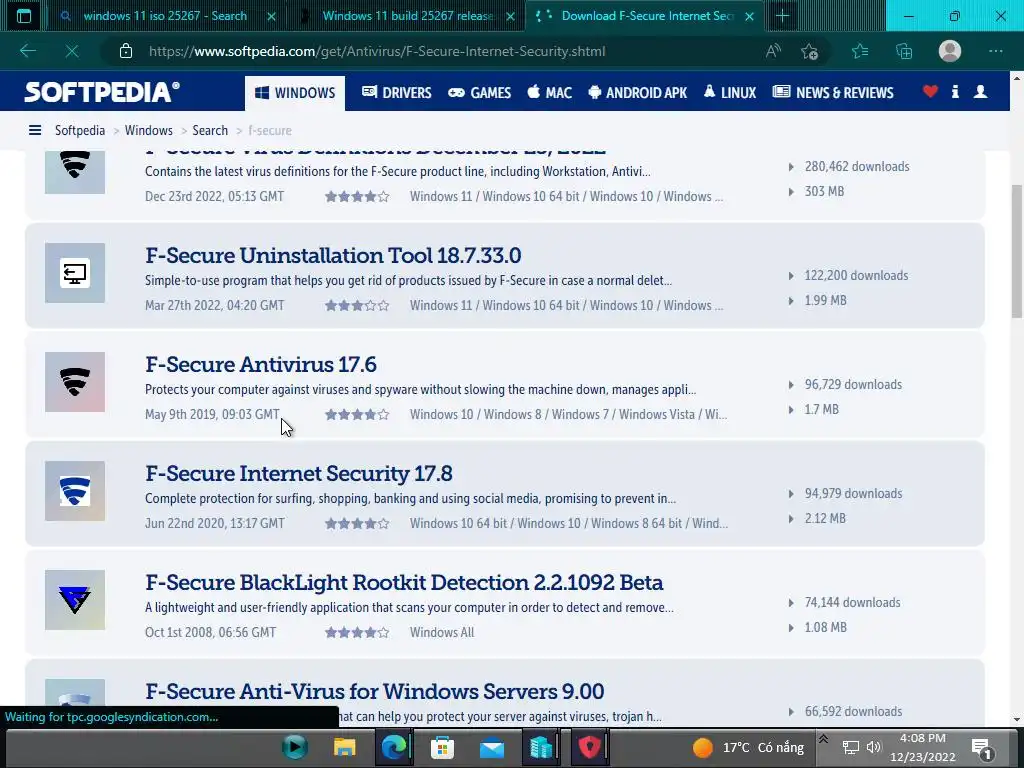Screen dimensions: 1024x768
Task: Open NEWS & REVIEWS section
Action: point(833,93)
